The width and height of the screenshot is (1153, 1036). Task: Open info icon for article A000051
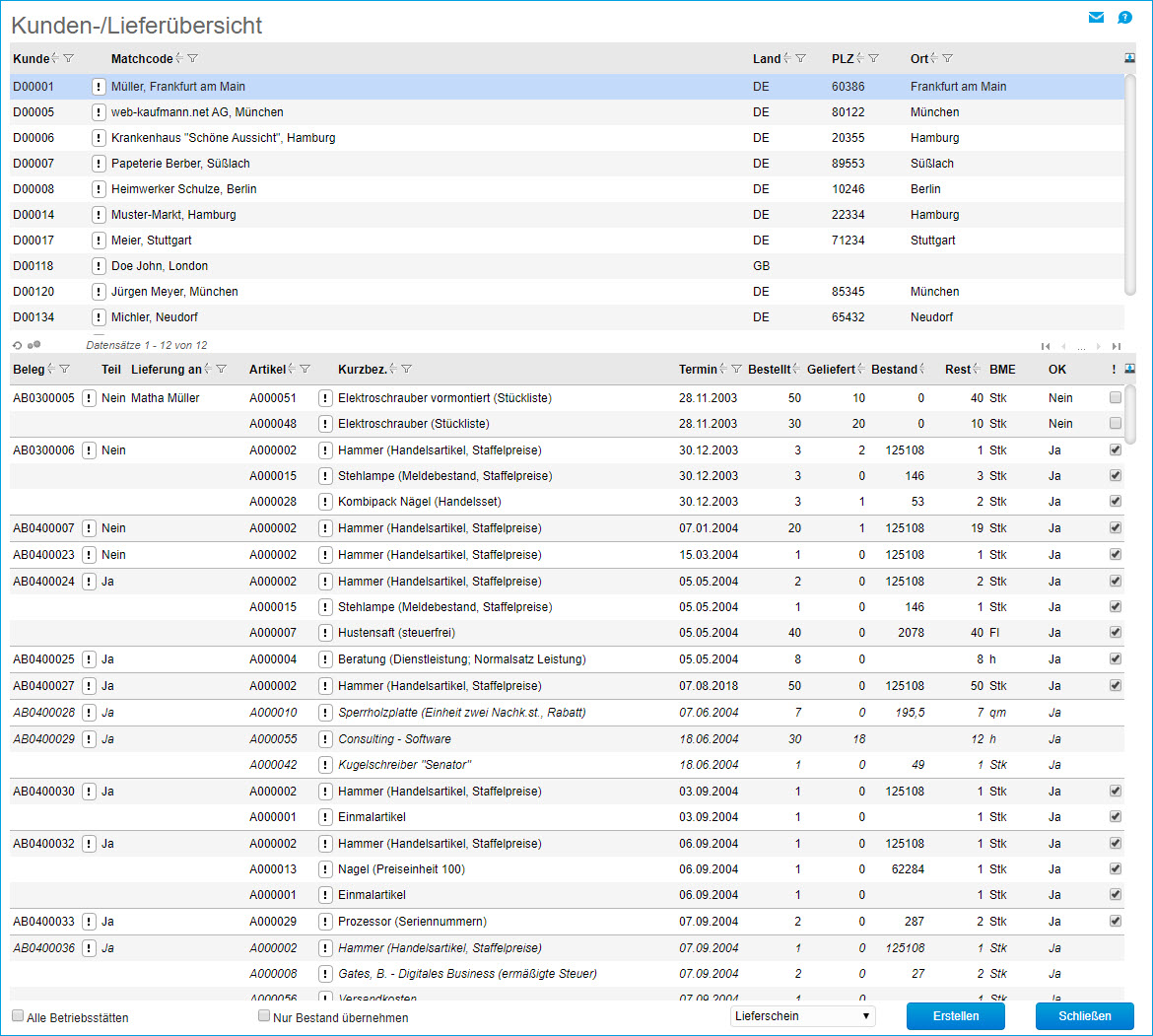pyautogui.click(x=325, y=398)
